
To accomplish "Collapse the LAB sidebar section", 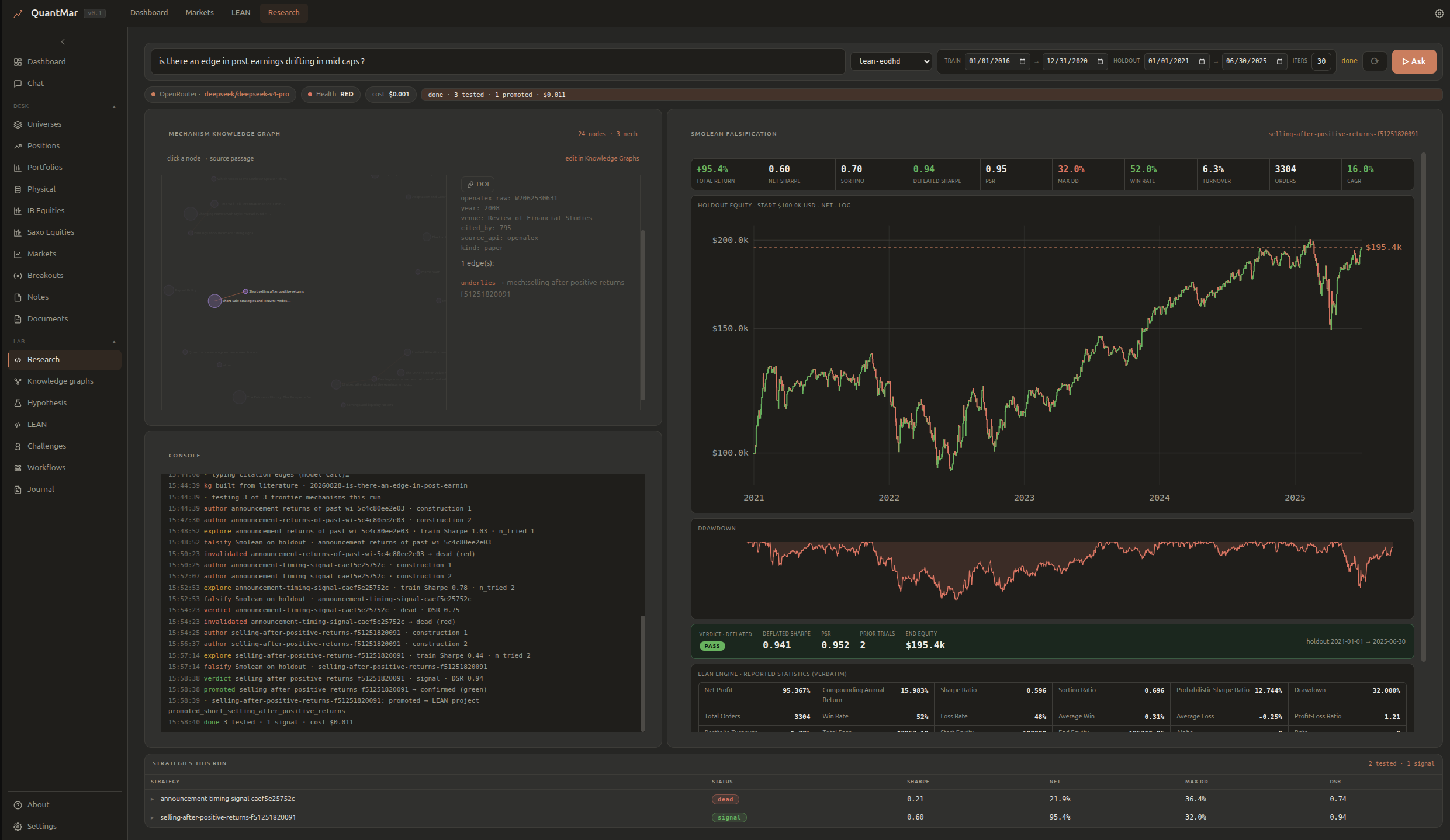I will point(114,342).
